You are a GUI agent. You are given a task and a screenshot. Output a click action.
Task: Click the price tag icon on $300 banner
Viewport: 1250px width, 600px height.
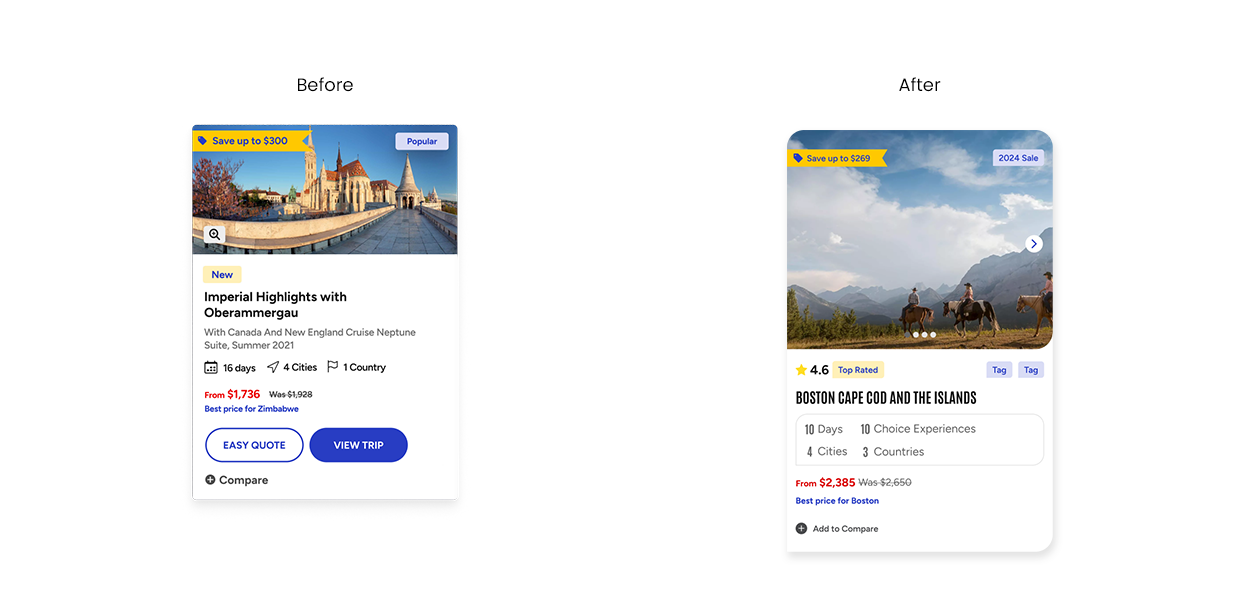pos(203,141)
